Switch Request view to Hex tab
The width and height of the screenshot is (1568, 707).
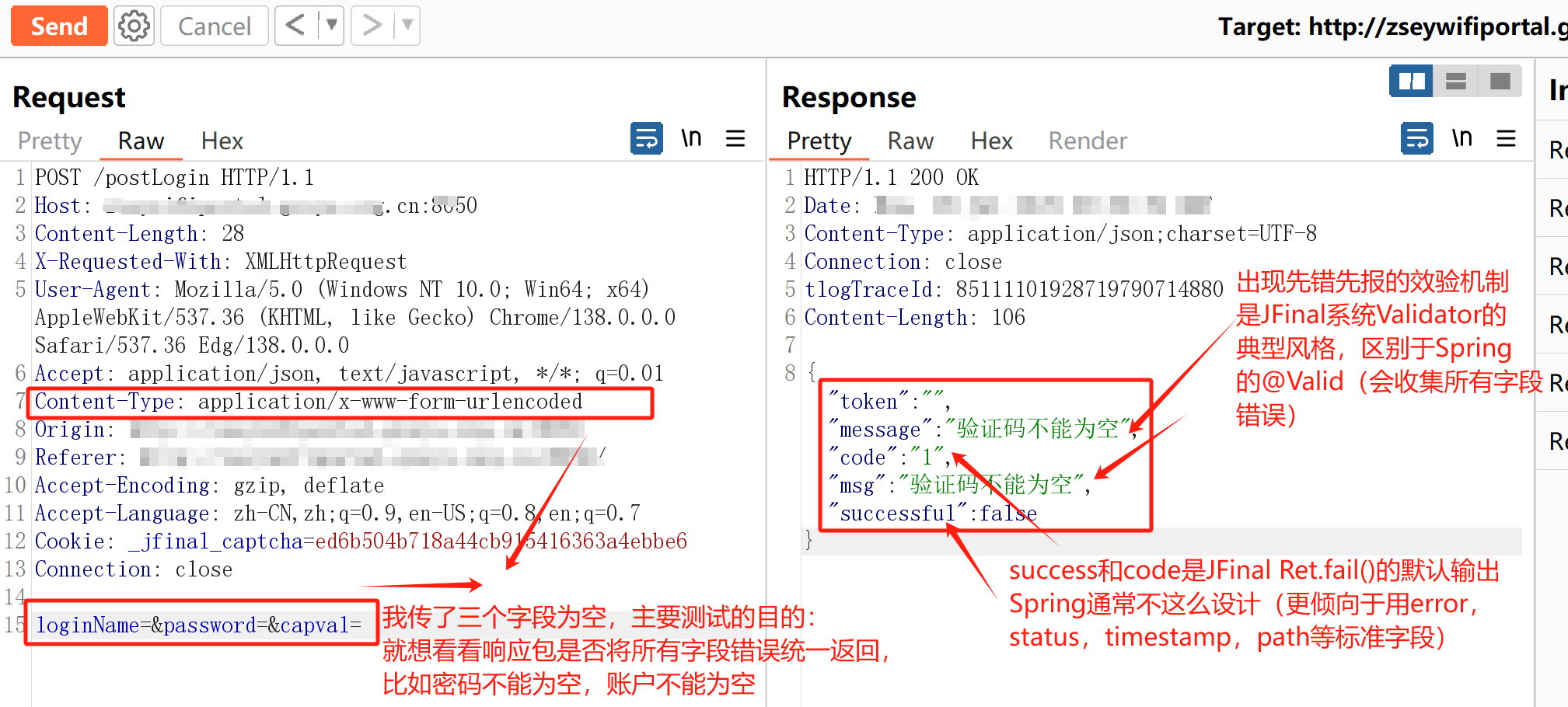[x=222, y=141]
